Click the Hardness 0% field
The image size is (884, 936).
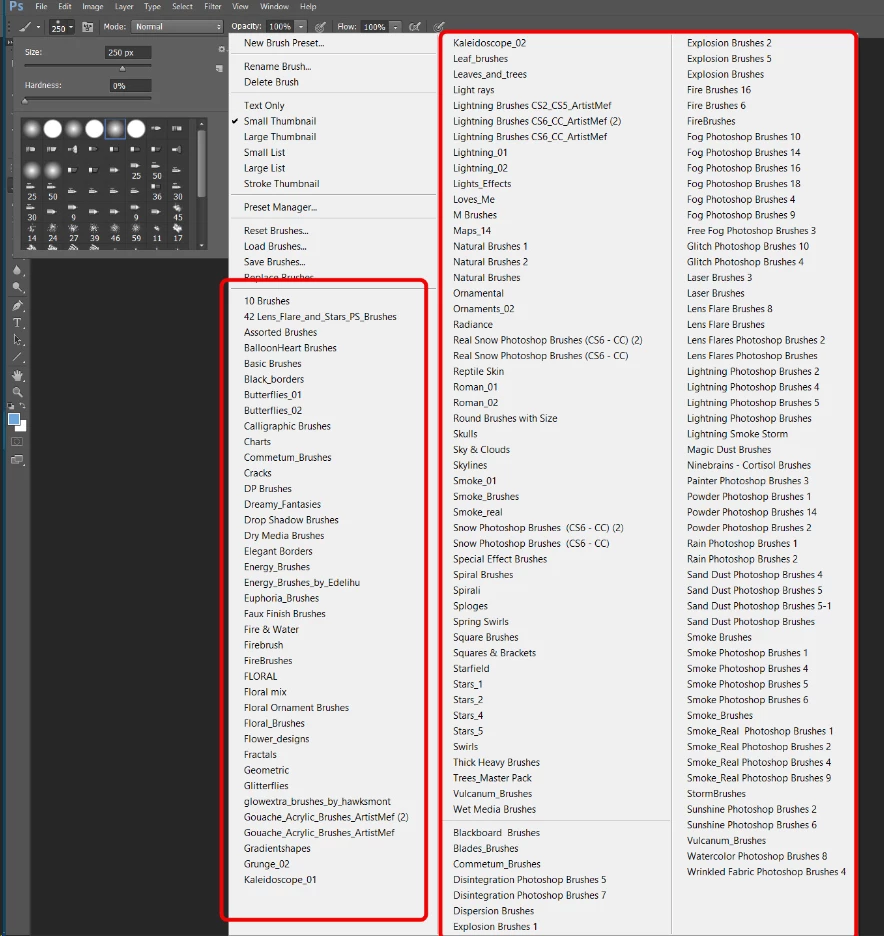coord(130,86)
